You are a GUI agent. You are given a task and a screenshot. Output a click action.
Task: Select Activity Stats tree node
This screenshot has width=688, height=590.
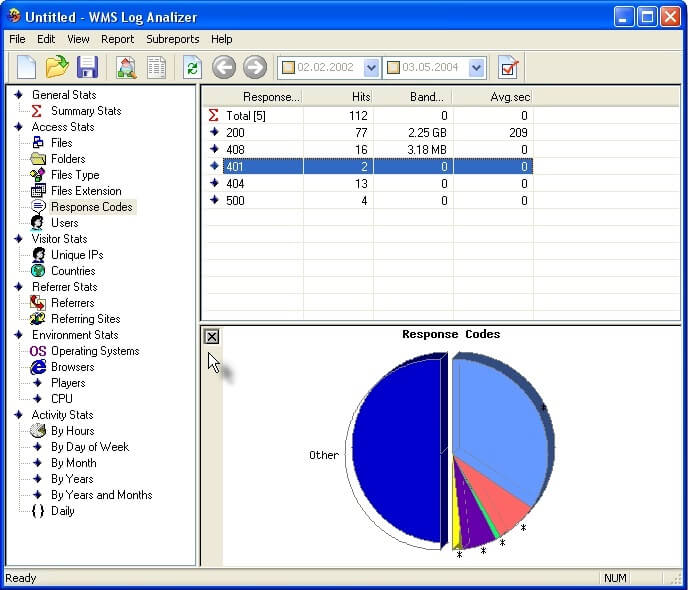click(x=62, y=415)
